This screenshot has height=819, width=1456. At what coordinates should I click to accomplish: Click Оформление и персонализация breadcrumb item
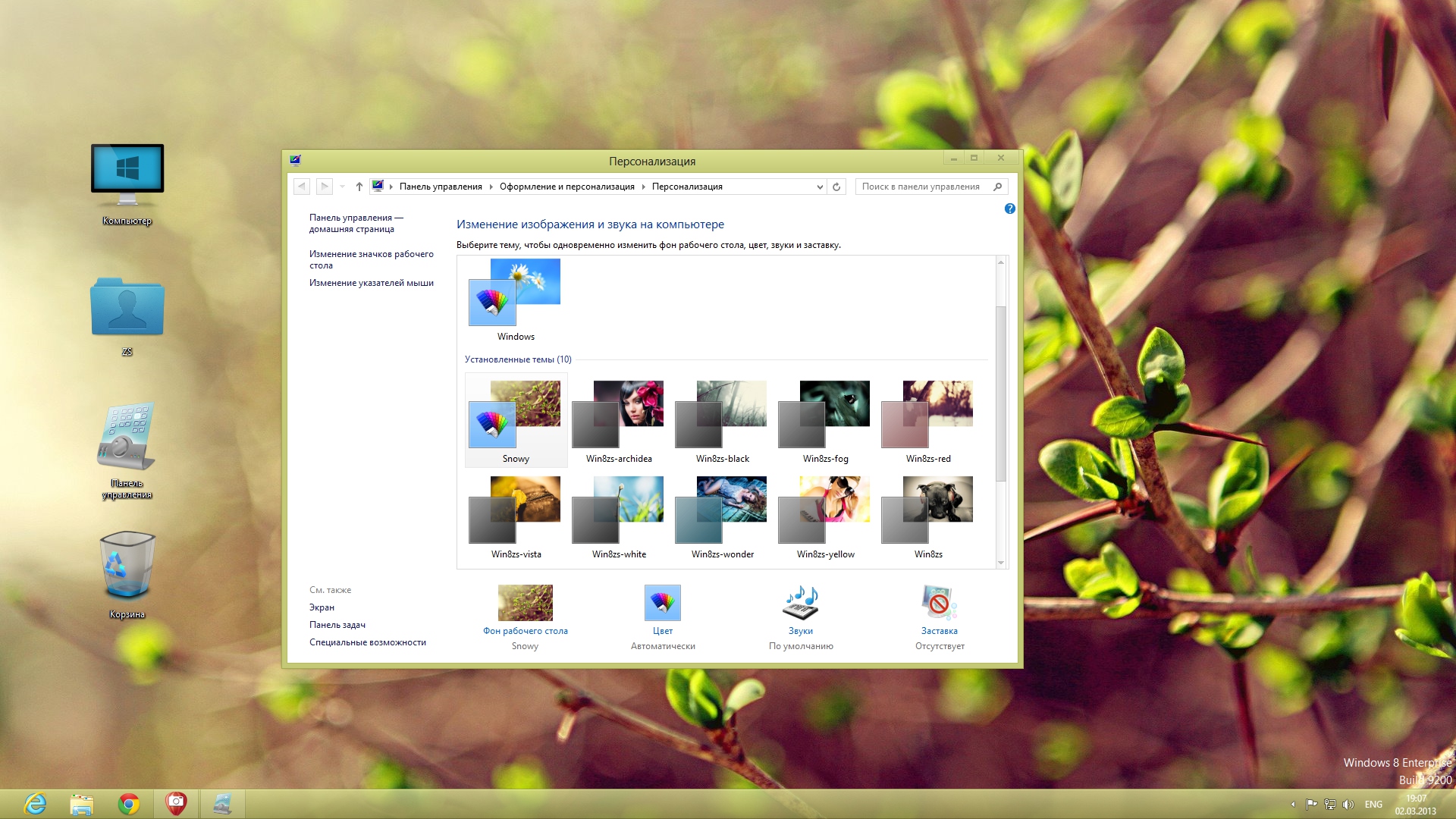click(x=566, y=187)
